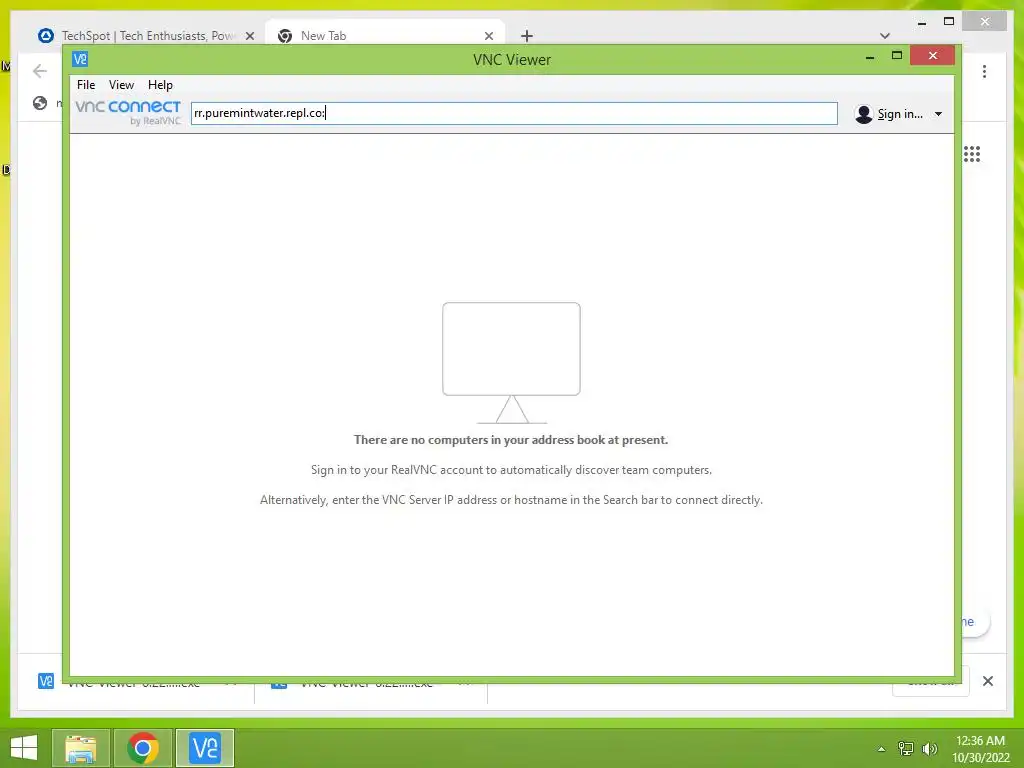Focus the VNC Server address search bar
The height and width of the screenshot is (768, 1024).
pos(514,113)
